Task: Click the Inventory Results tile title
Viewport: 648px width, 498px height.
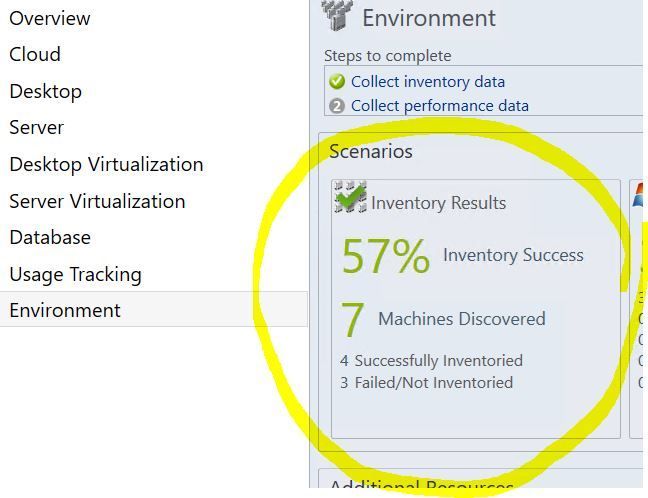Action: (x=438, y=203)
